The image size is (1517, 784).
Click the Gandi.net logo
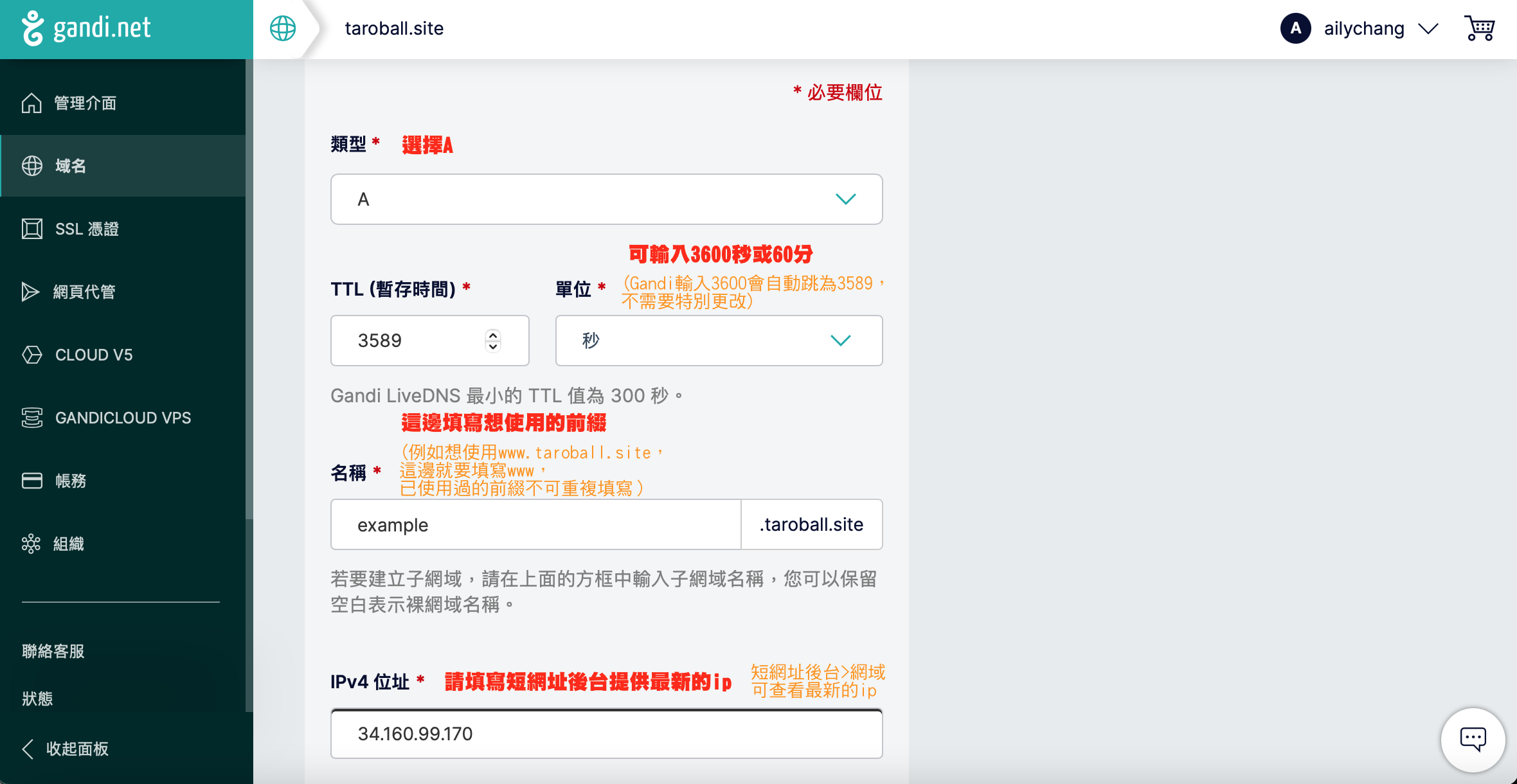coord(86,29)
